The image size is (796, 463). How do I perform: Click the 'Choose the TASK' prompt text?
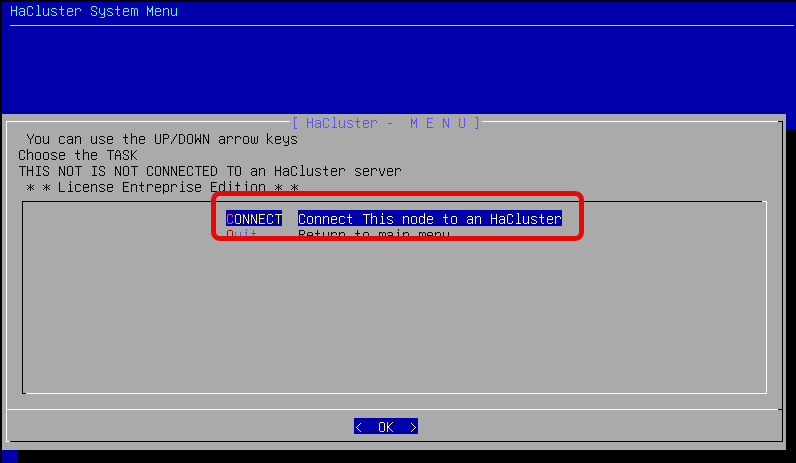pos(78,155)
